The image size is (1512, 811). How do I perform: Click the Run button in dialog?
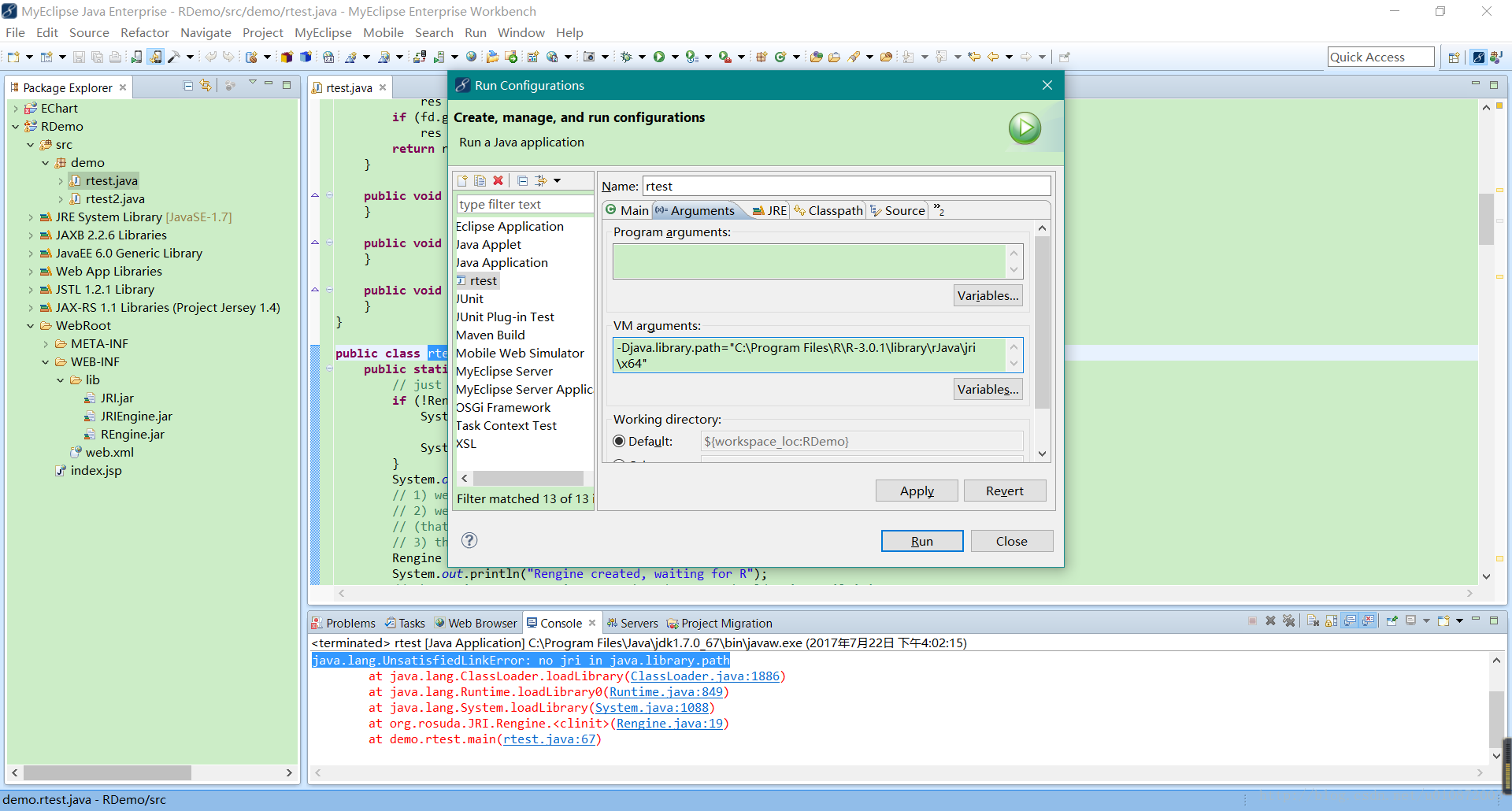point(922,541)
